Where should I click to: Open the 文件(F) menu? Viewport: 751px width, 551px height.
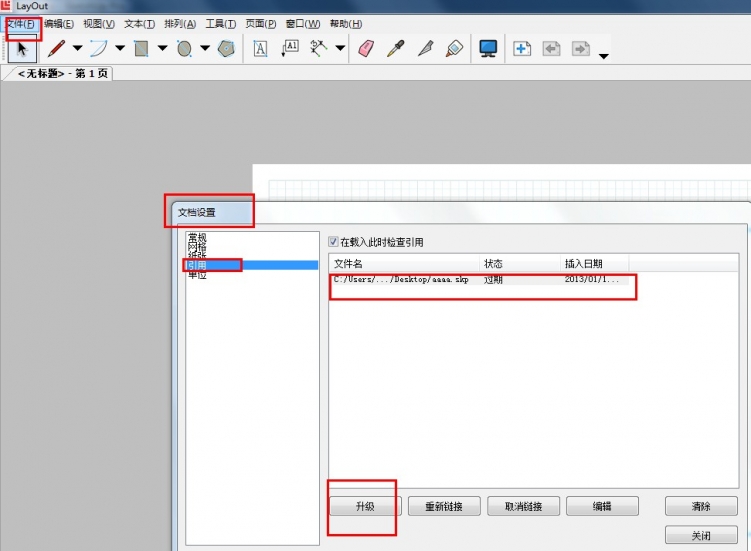[21, 24]
